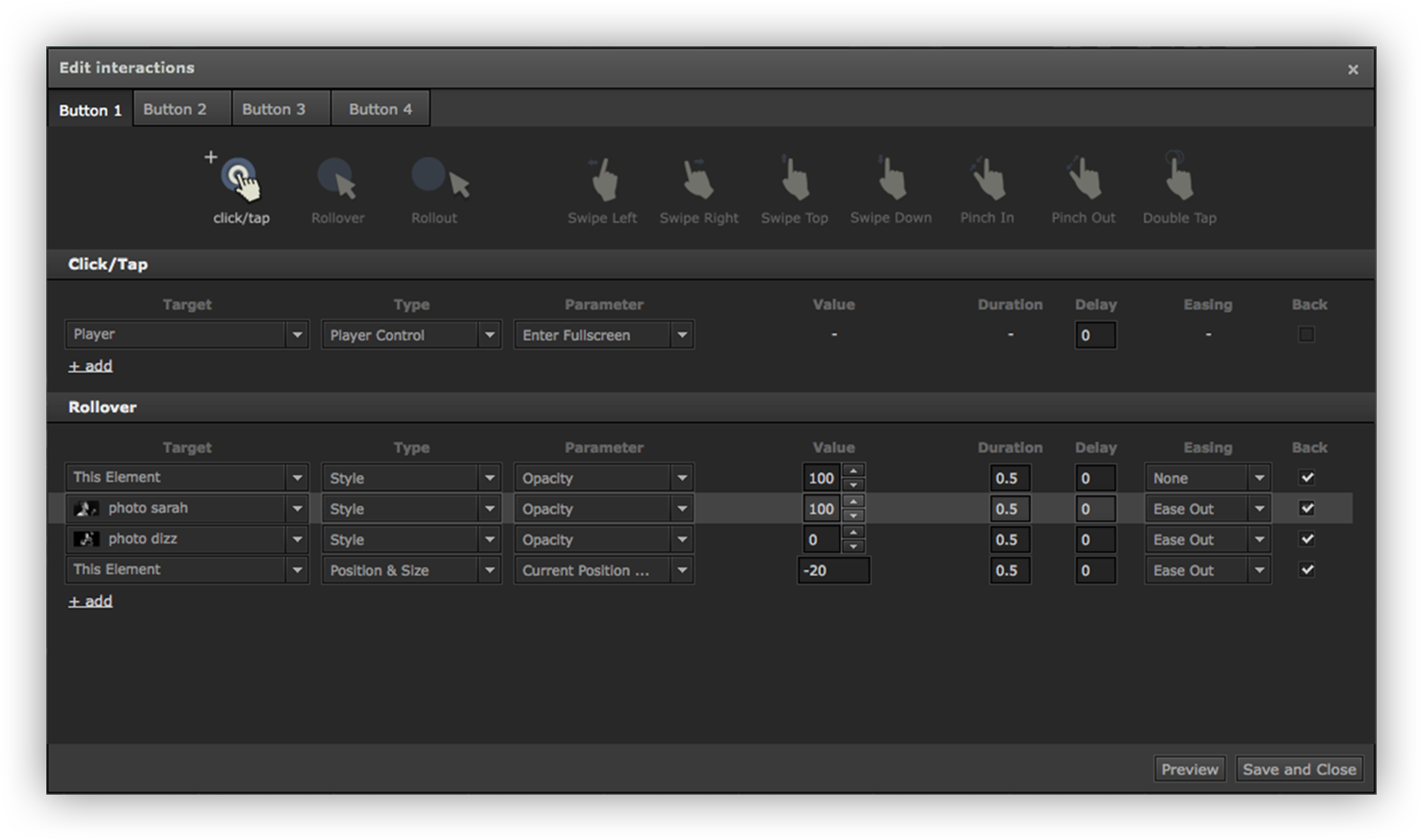
Task: Choose the Pinch In gesture icon
Action: tap(987, 180)
